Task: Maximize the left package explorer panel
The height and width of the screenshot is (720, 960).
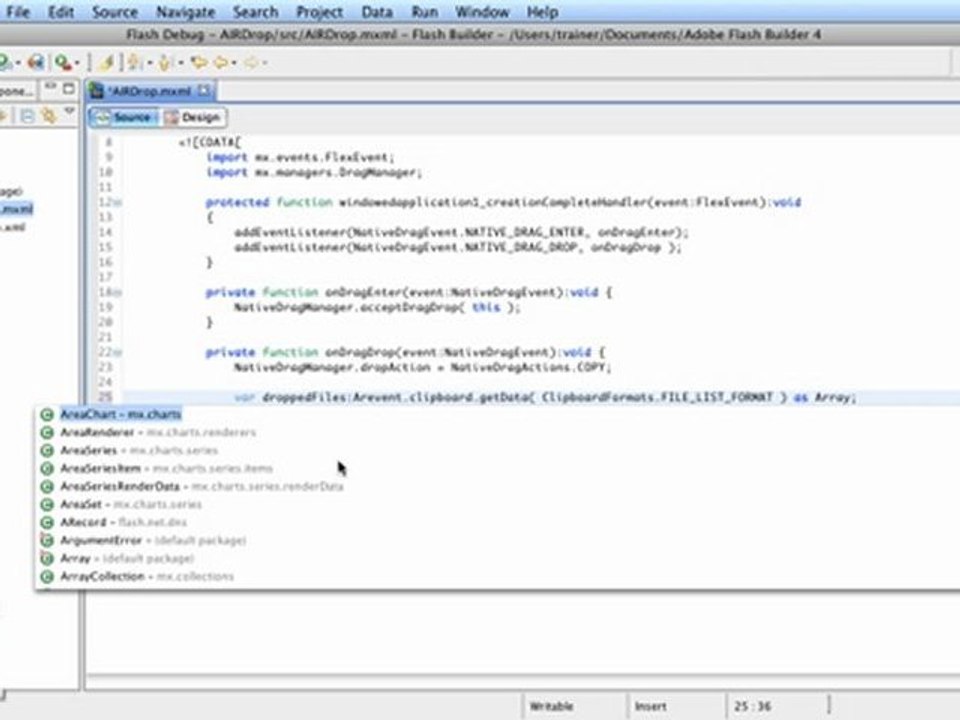Action: click(69, 89)
